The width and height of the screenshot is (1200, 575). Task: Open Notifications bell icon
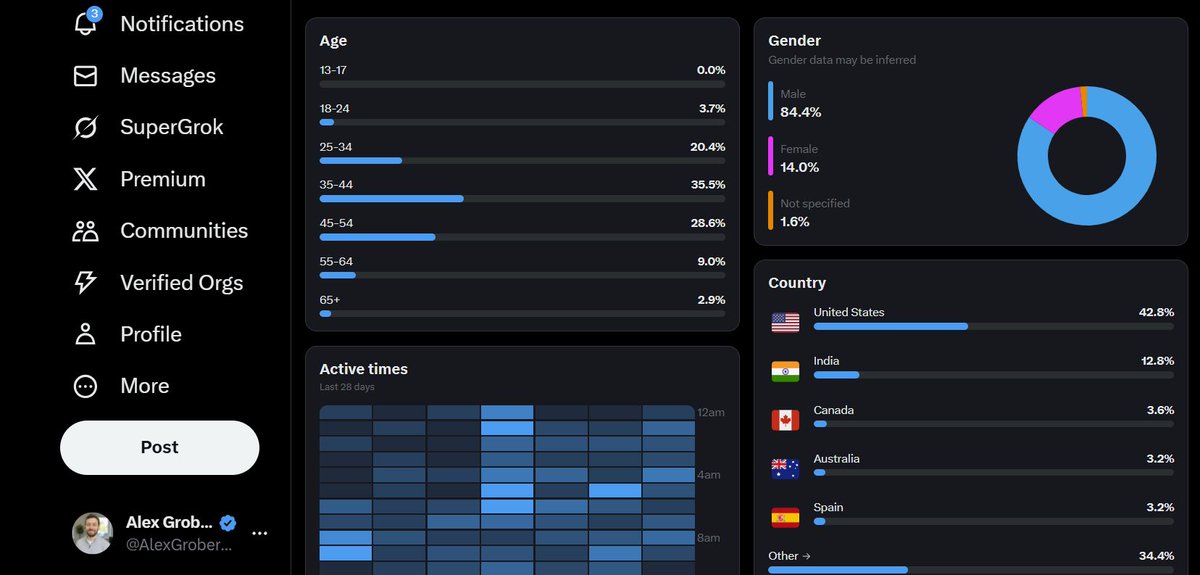click(x=86, y=22)
